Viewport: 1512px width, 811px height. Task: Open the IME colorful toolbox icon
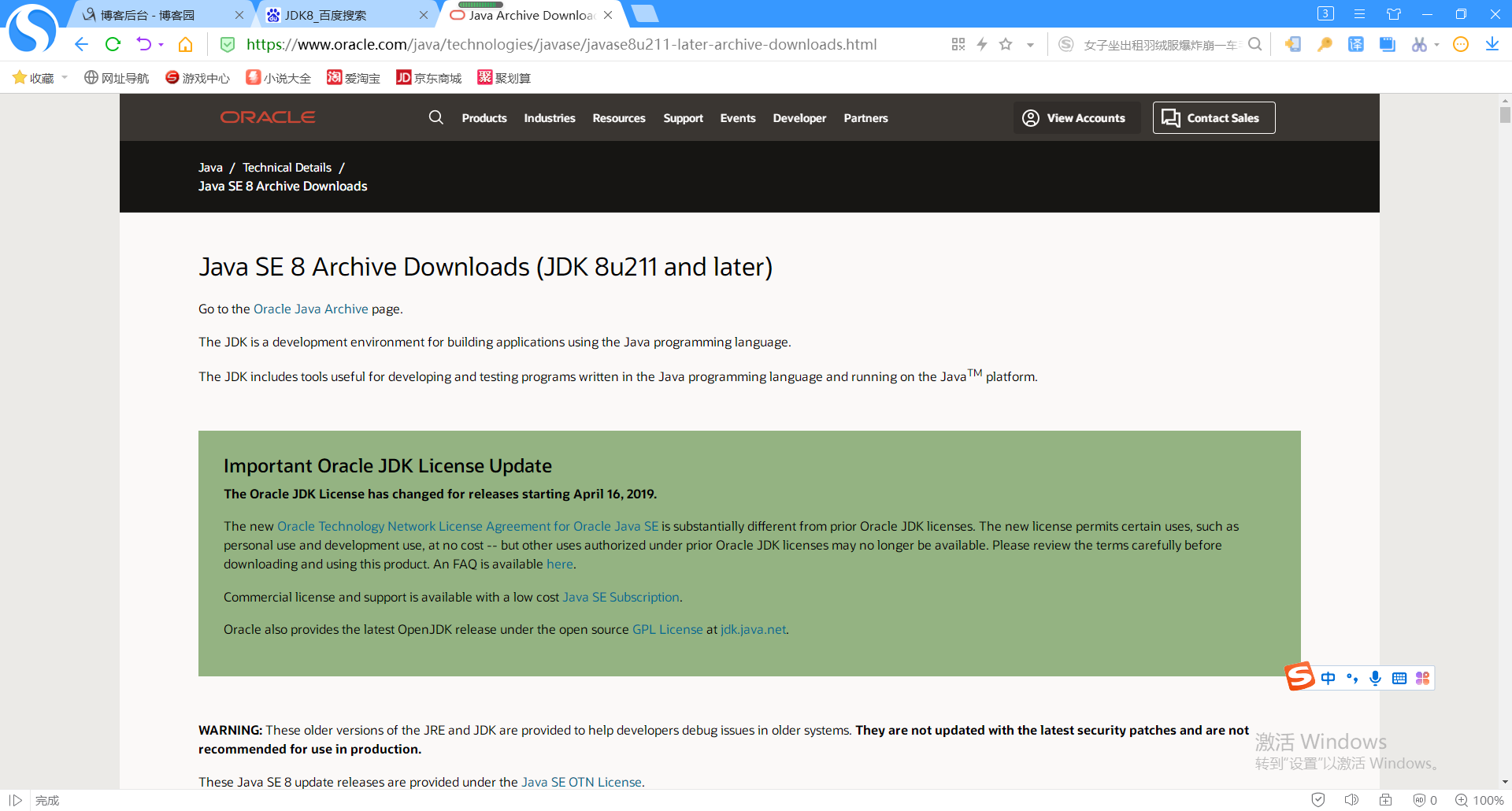click(x=1422, y=678)
